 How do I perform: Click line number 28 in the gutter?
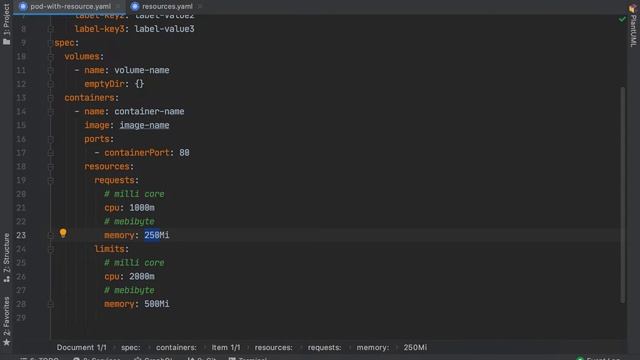(21, 304)
